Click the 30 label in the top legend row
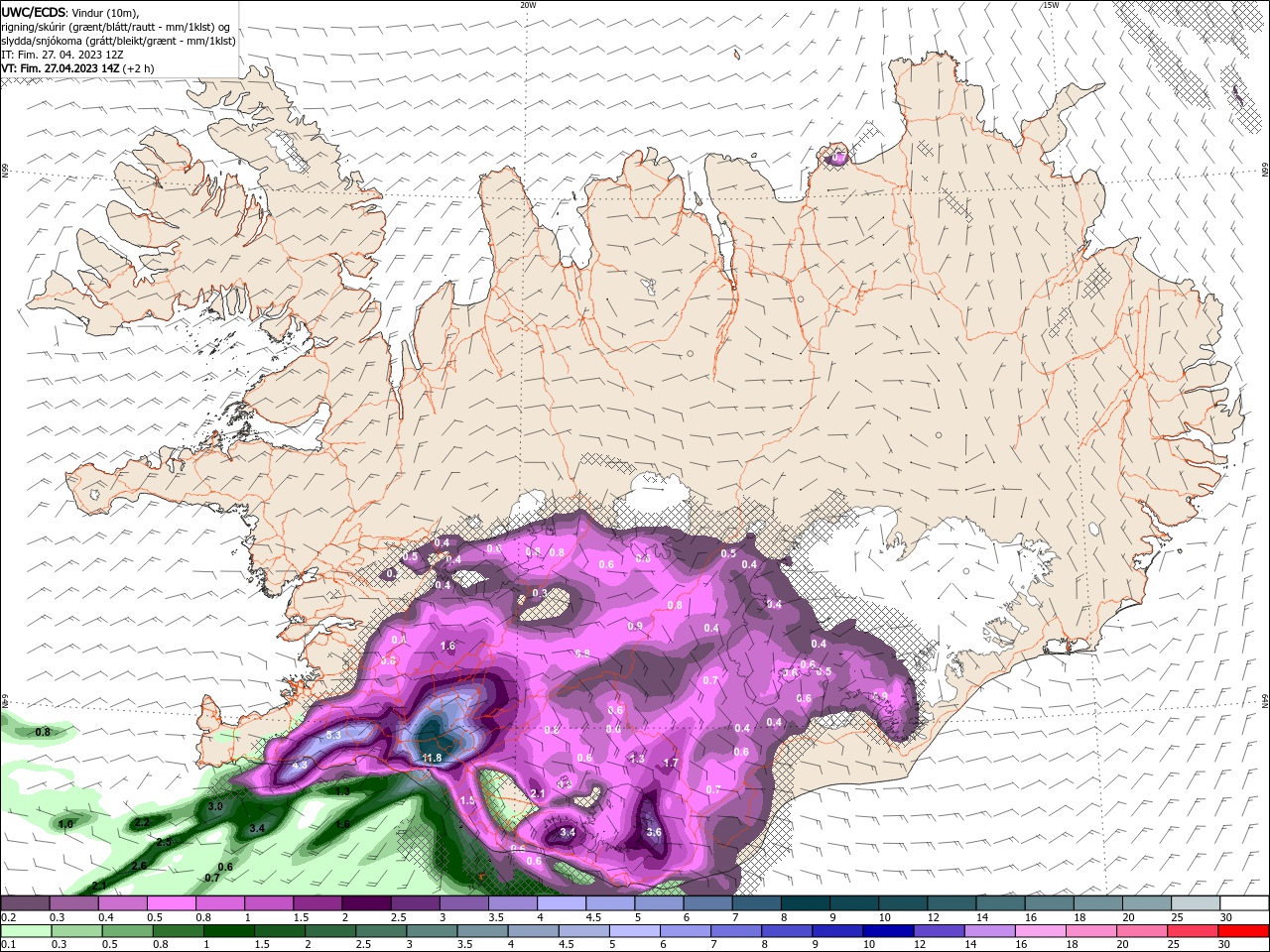The height and width of the screenshot is (952, 1270). 1226,917
